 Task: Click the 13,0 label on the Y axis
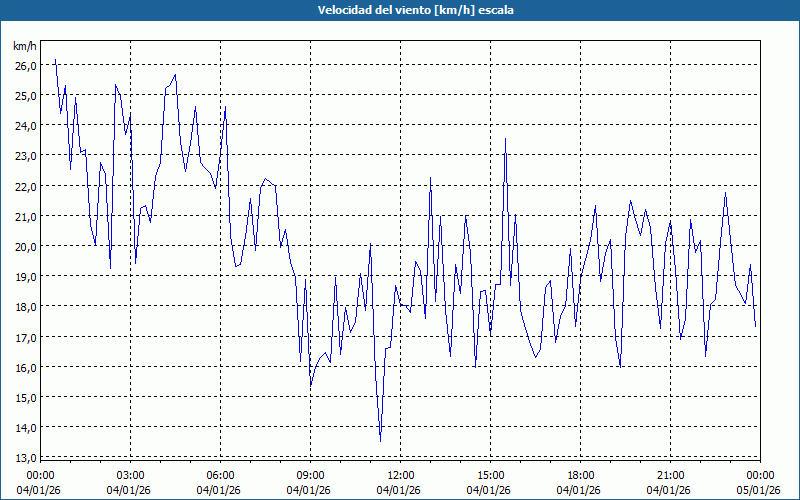click(25, 457)
